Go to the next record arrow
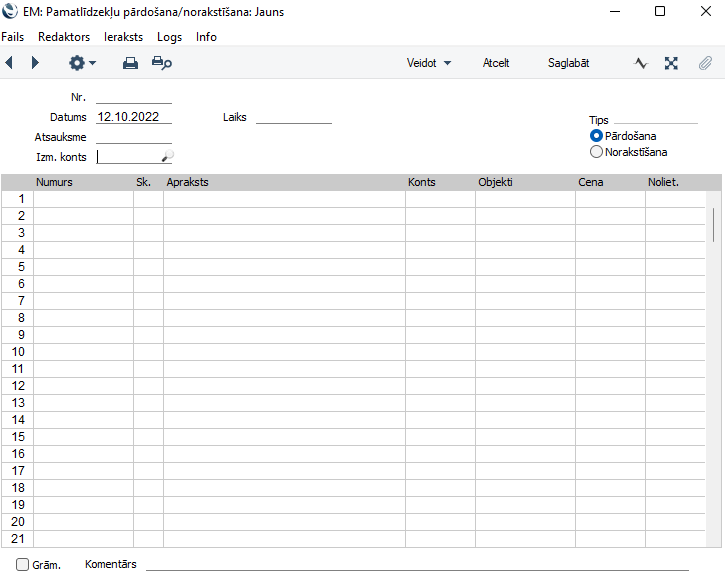This screenshot has width=725, height=574. coord(35,63)
